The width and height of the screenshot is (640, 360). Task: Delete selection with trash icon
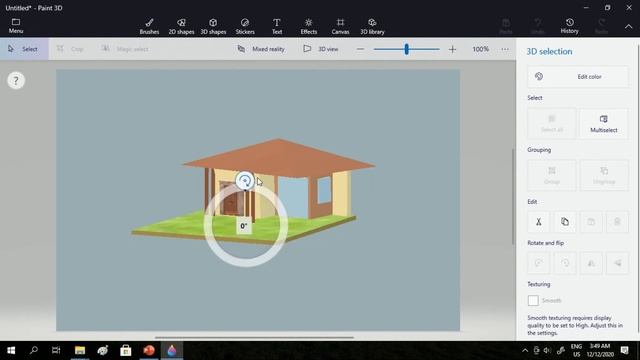(x=617, y=222)
